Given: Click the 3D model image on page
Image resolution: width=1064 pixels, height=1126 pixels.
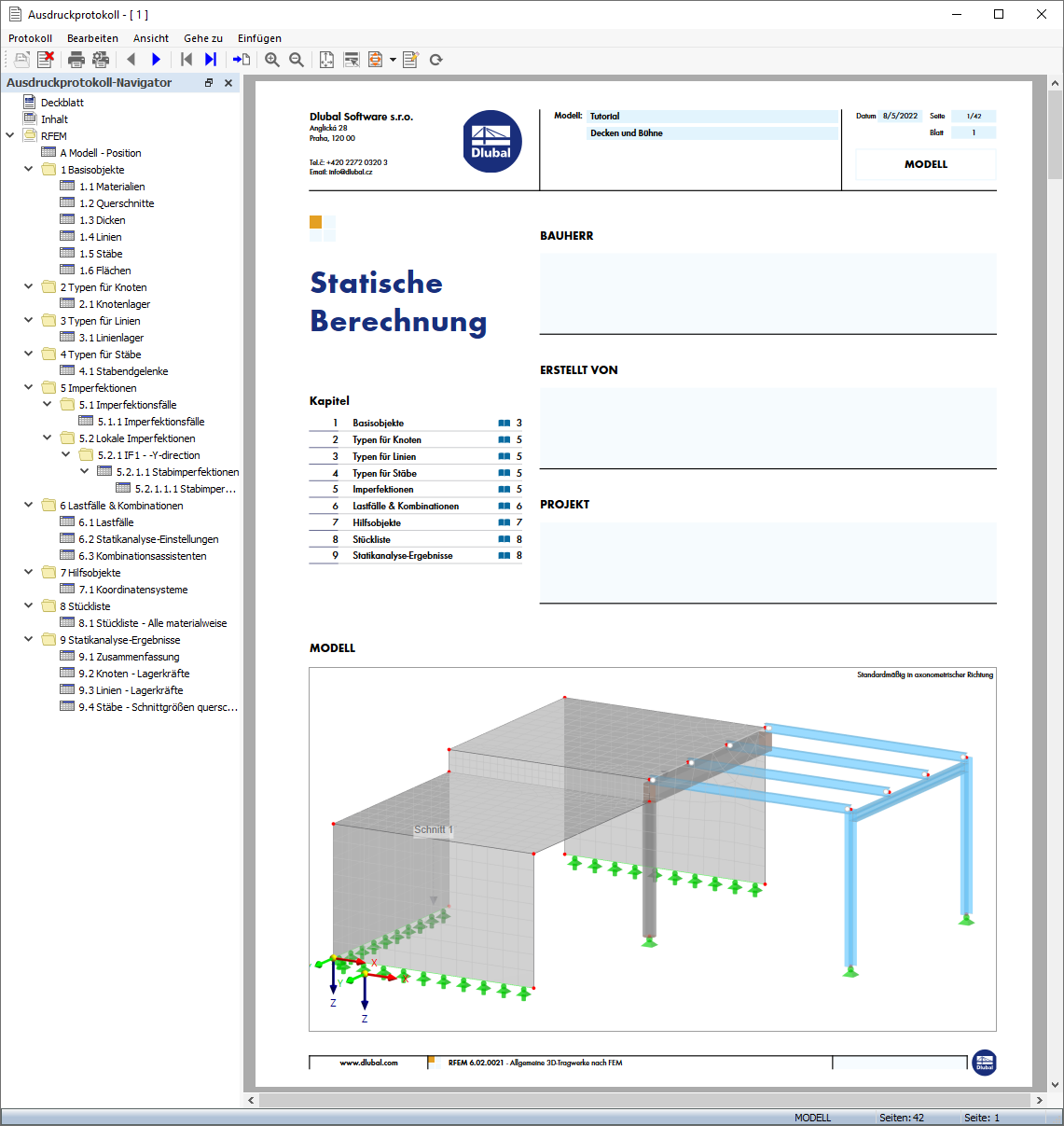Looking at the screenshot, I should point(653,849).
